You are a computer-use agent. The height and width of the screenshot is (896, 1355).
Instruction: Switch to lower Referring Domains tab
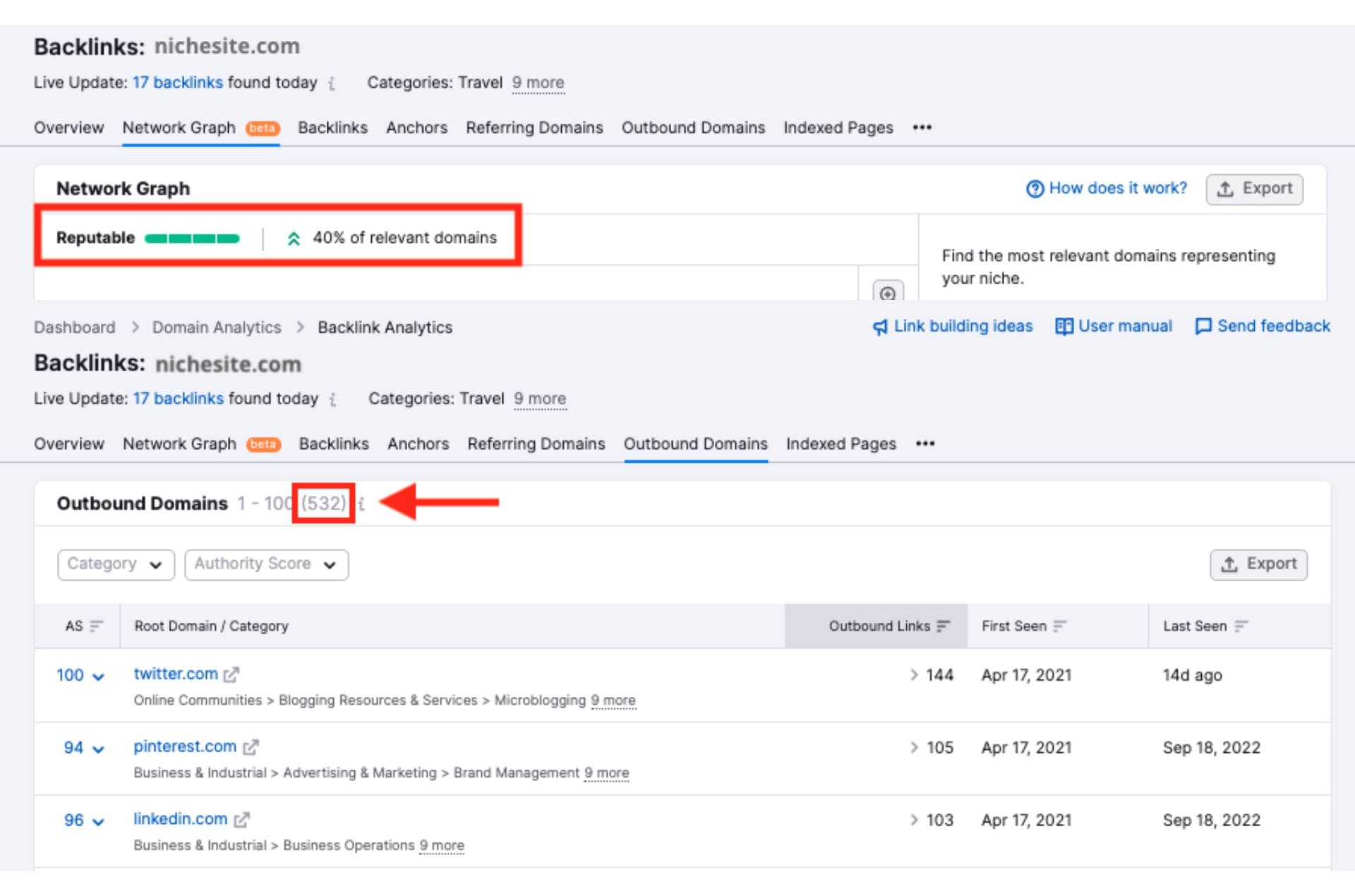click(536, 444)
